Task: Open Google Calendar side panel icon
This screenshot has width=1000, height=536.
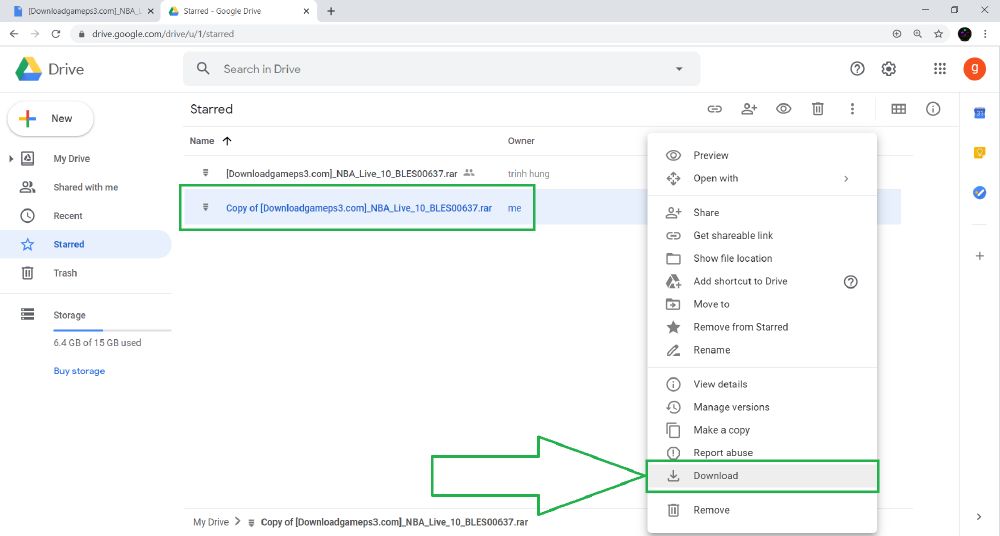Action: click(980, 113)
